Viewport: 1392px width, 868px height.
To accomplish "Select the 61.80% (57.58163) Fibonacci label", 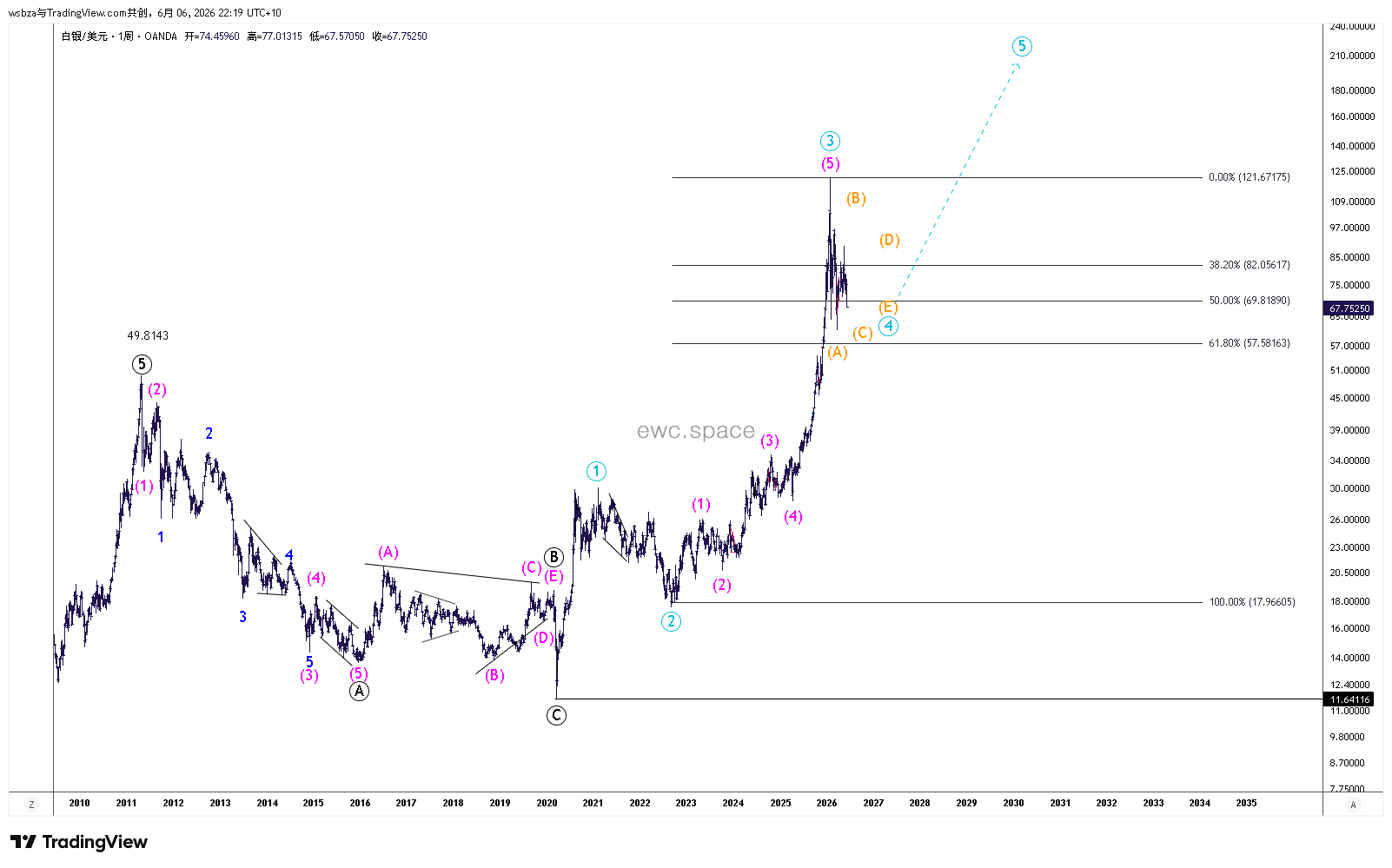I will [x=1249, y=343].
